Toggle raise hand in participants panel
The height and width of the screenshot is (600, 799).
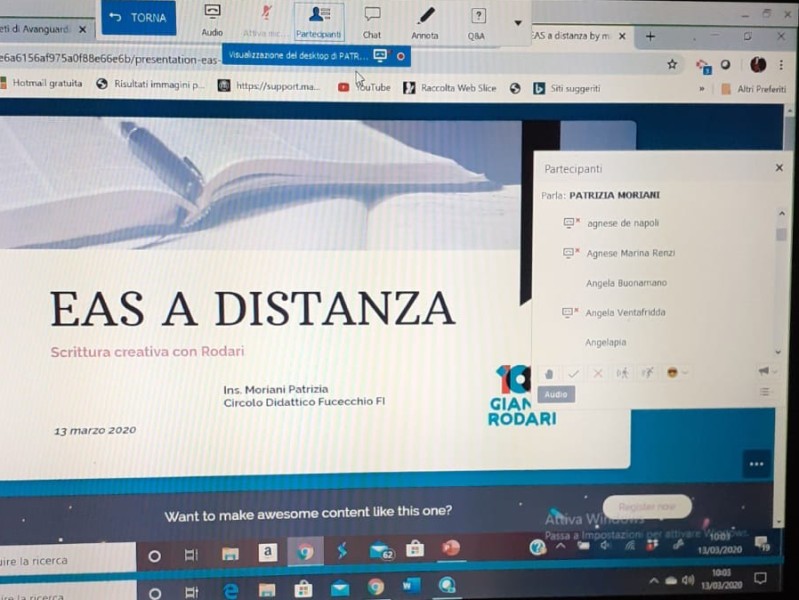coord(549,373)
